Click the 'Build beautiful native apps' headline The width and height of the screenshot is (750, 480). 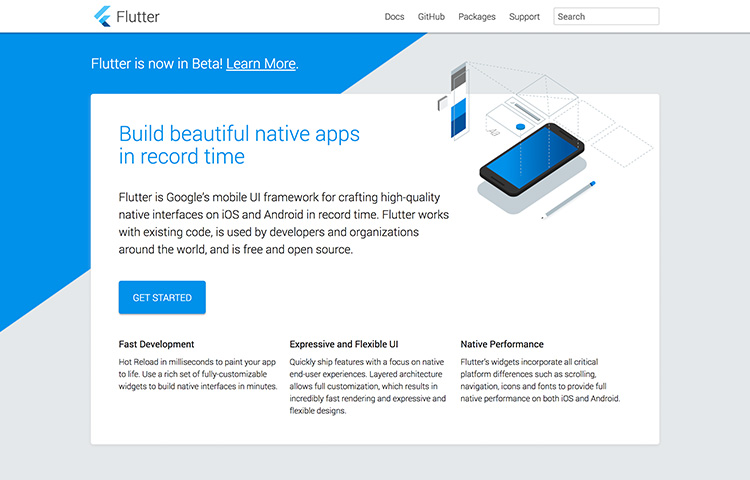[x=239, y=134]
